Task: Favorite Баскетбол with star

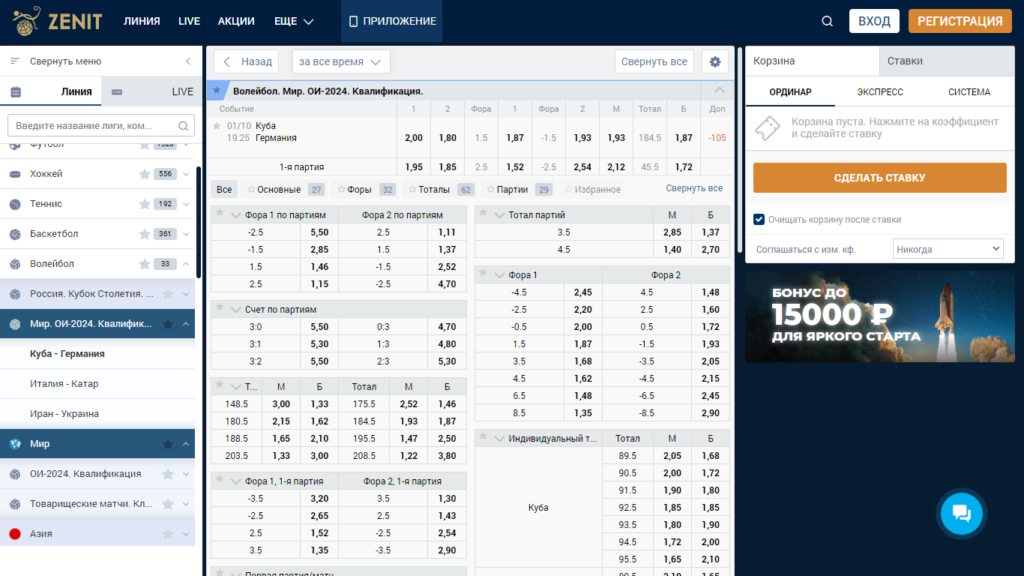Action: point(144,234)
